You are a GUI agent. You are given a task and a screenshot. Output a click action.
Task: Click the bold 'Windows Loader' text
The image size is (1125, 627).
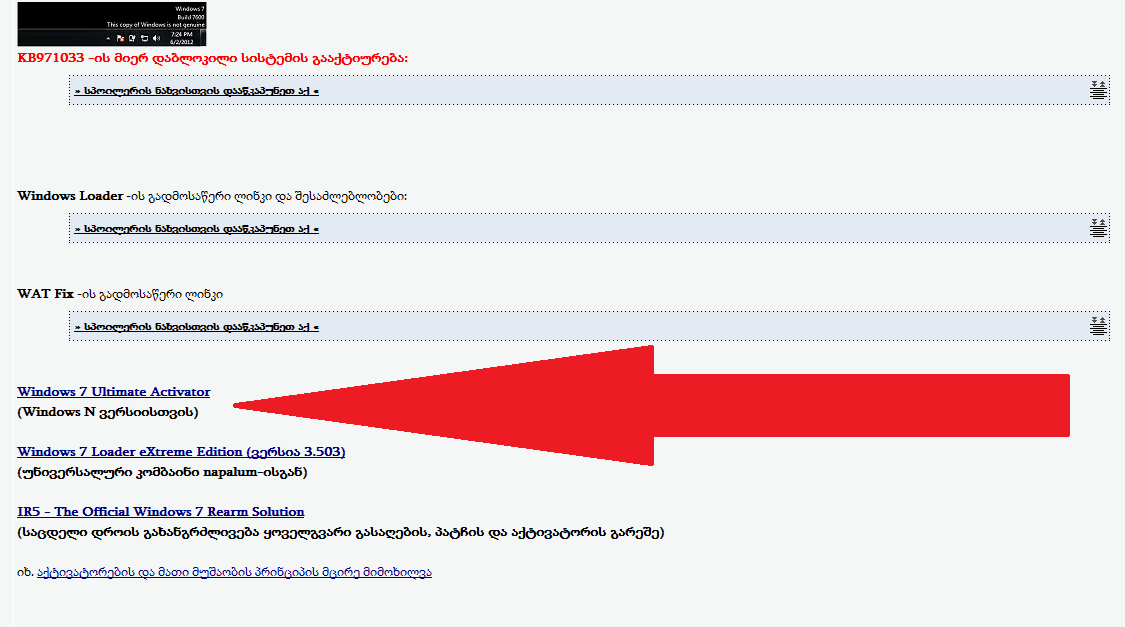pos(70,196)
